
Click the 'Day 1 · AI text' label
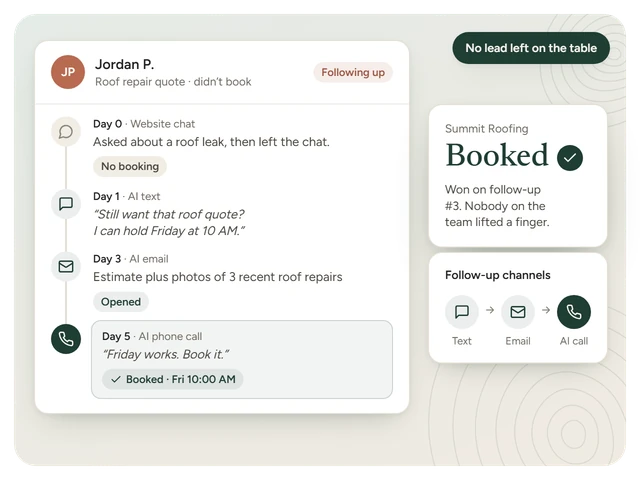[x=127, y=196]
